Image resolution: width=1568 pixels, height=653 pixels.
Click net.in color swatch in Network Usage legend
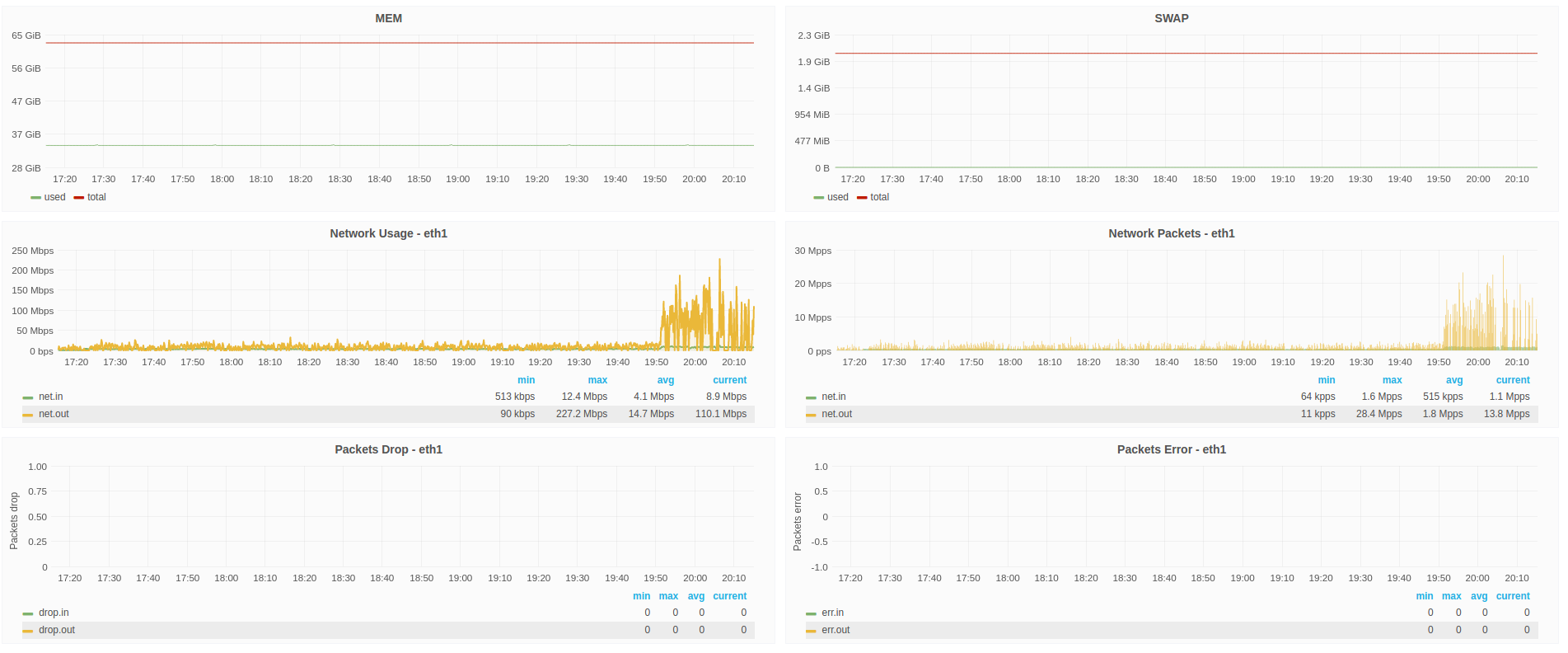tap(28, 397)
